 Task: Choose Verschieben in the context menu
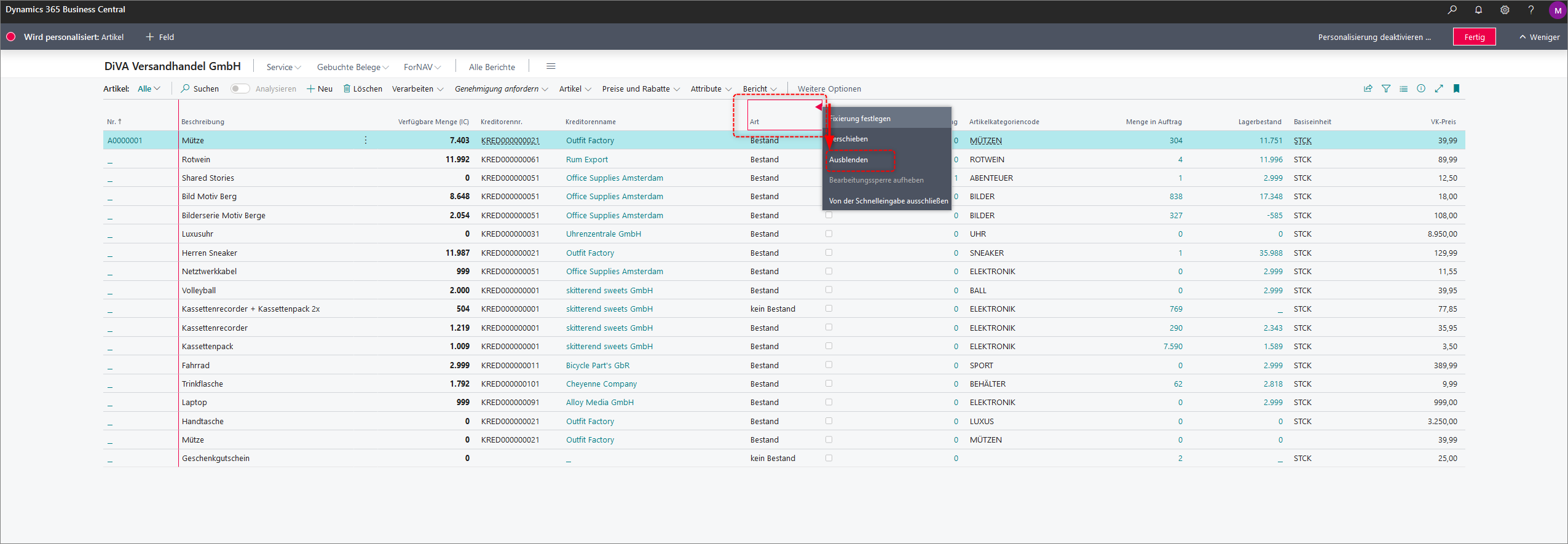[887, 139]
